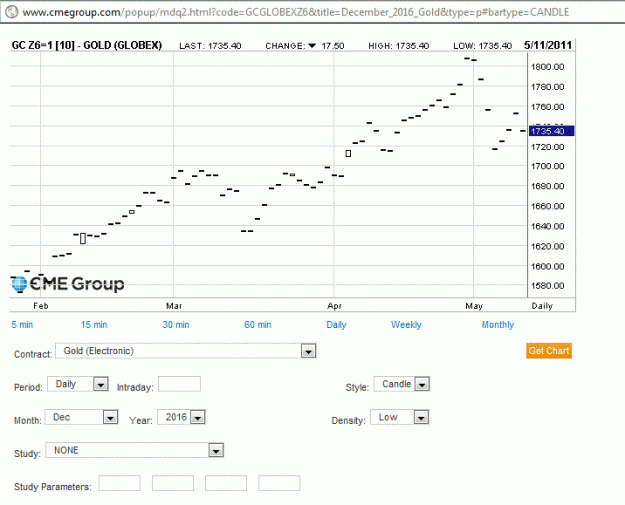Click the HIGH: 1735.40 value

coord(399,46)
